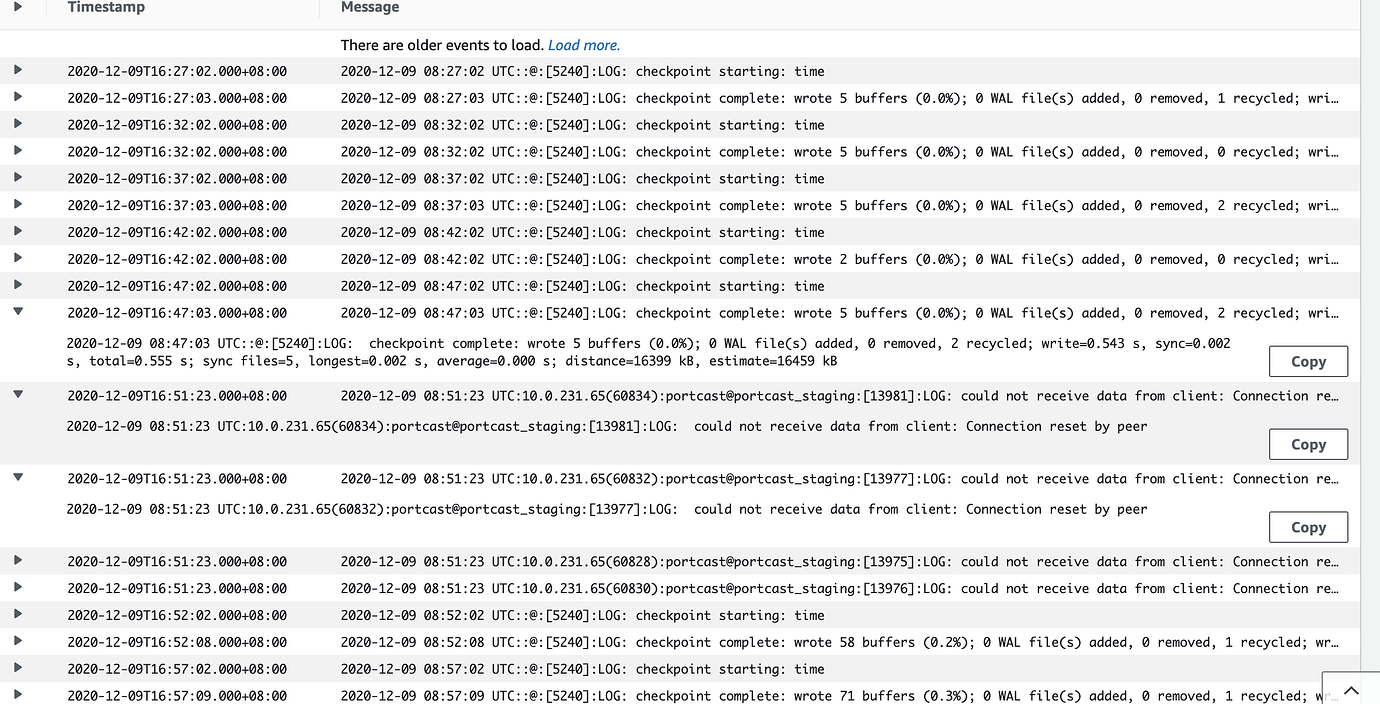The image size is (1380, 704).
Task: Click the expanded detail text for port 60832
Action: coord(607,509)
